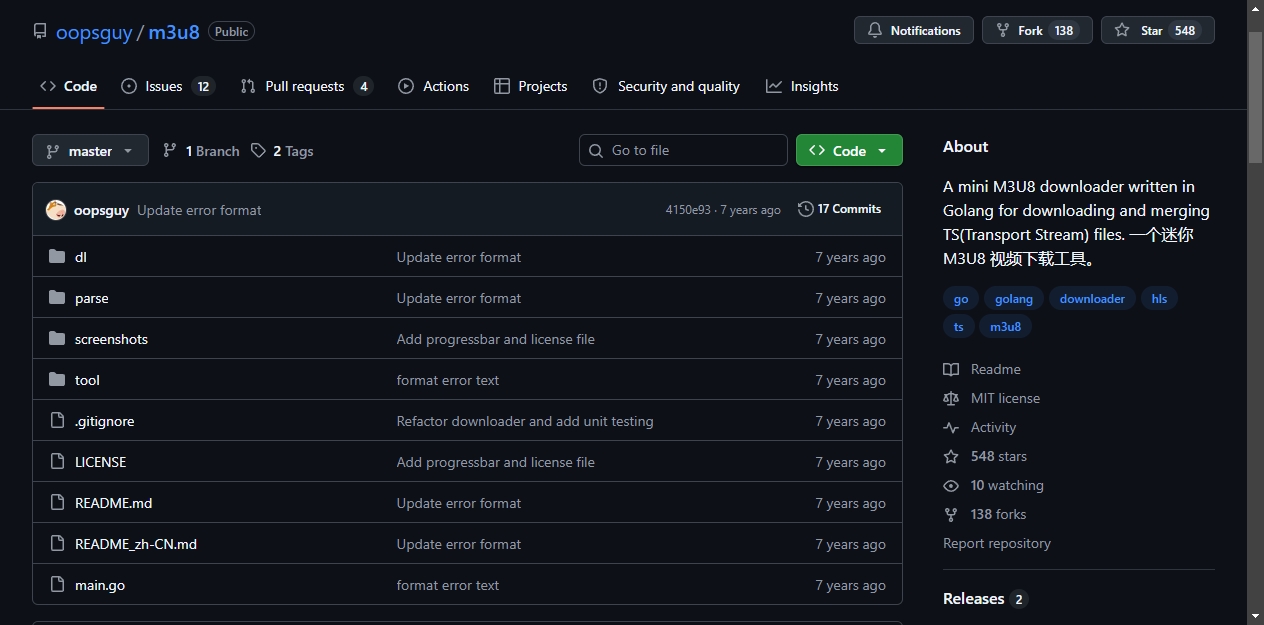This screenshot has width=1264, height=625.
Task: Click the star icon beside 548 stars
Action: tap(951, 456)
